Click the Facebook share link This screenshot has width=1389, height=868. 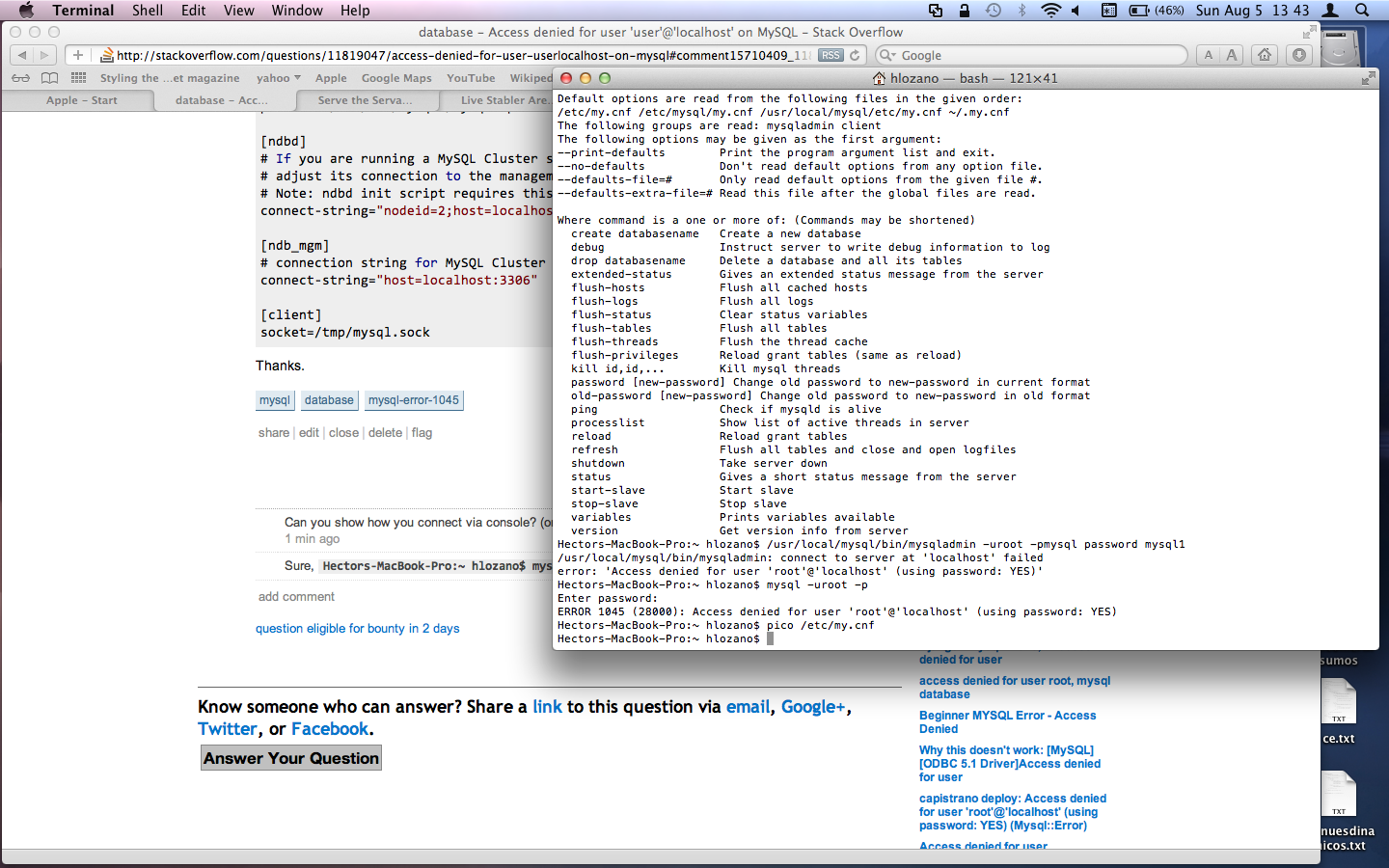tap(330, 729)
